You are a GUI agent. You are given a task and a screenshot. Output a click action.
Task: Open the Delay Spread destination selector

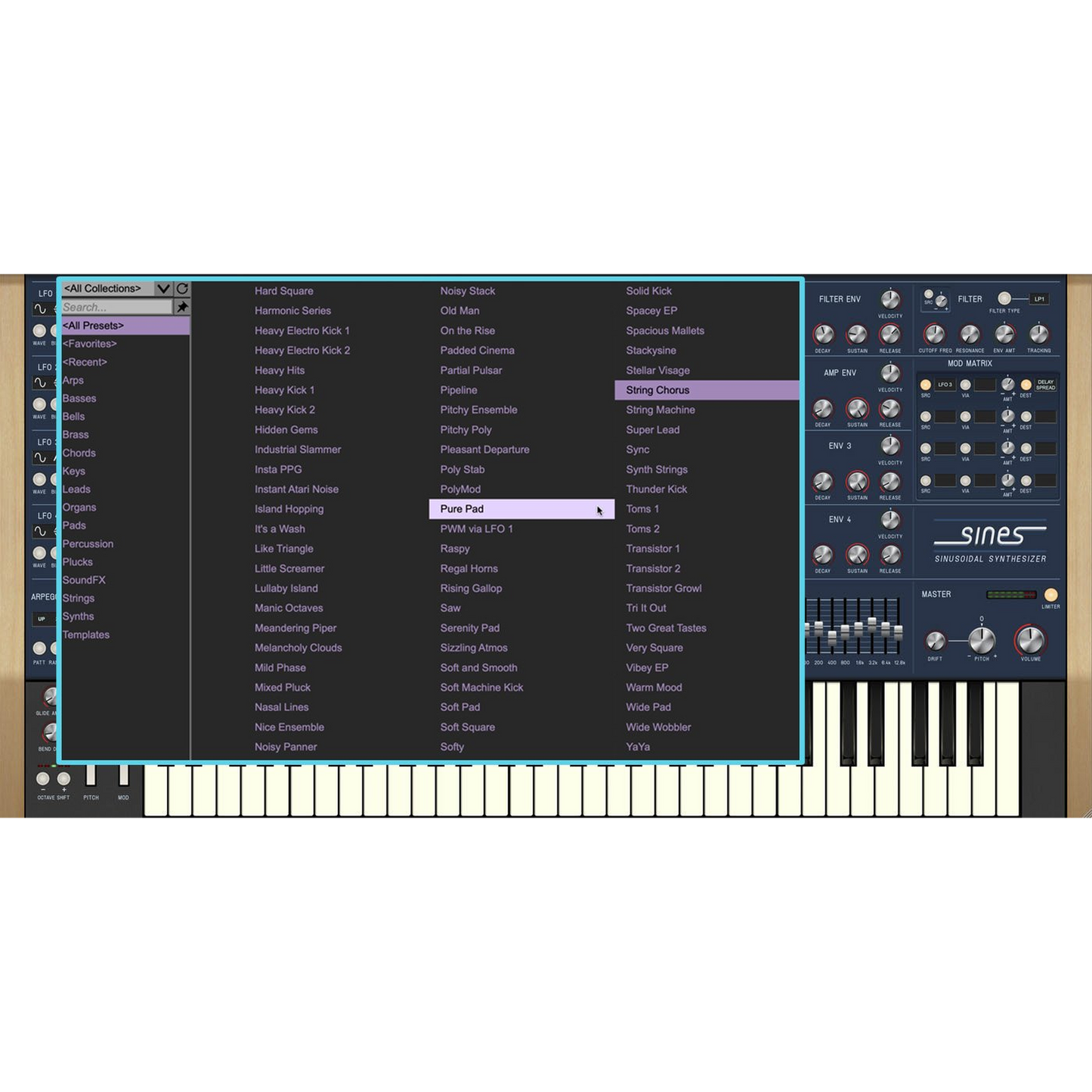click(1045, 385)
